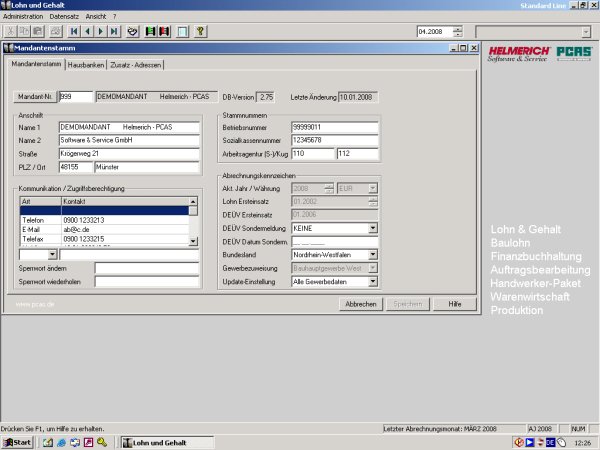Click the Paste clipboard toolbar icon
This screenshot has width=600, height=450.
(x=38, y=31)
